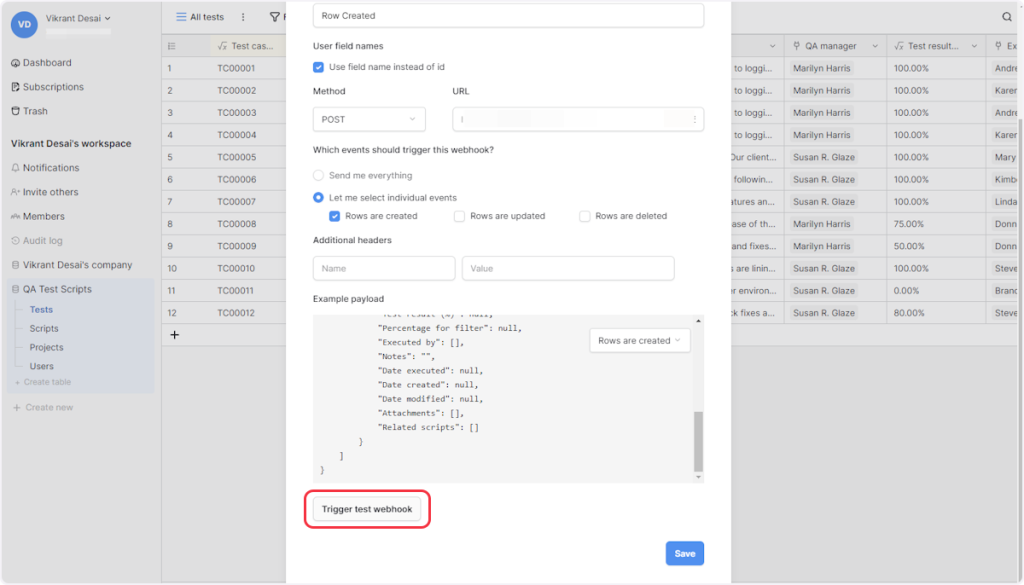Screen dimensions: 1024x585
Task: Click the plus icon to add row
Action: [x=174, y=335]
